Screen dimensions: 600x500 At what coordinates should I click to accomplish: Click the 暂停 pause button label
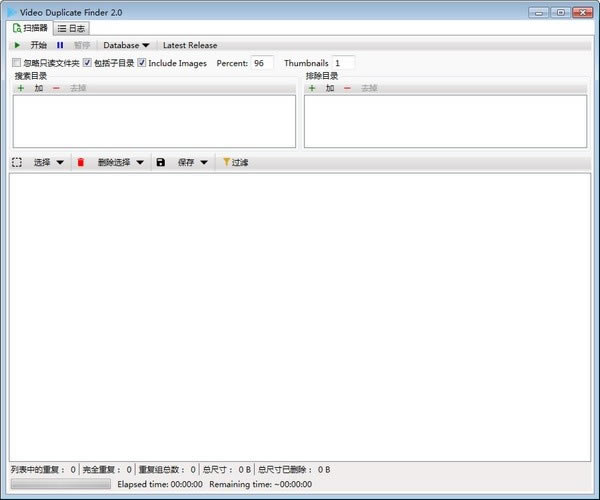[x=82, y=45]
